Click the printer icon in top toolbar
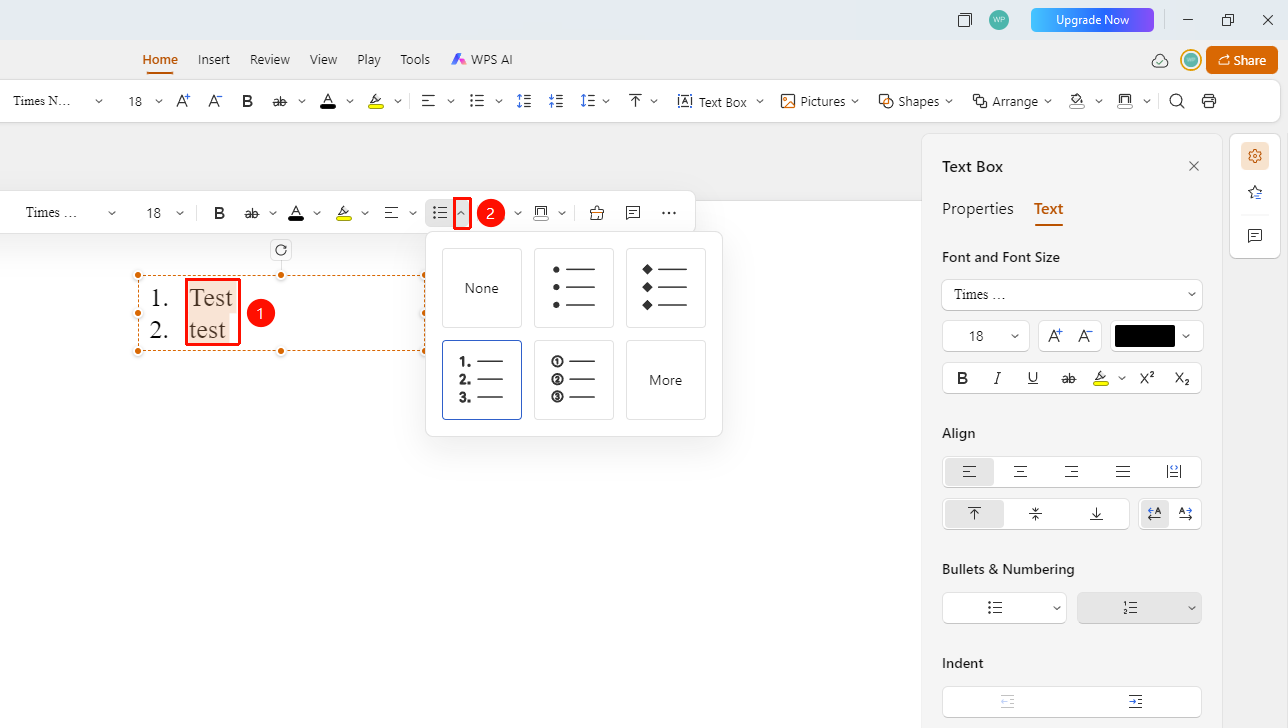Viewport: 1288px width, 728px height. 1209,101
